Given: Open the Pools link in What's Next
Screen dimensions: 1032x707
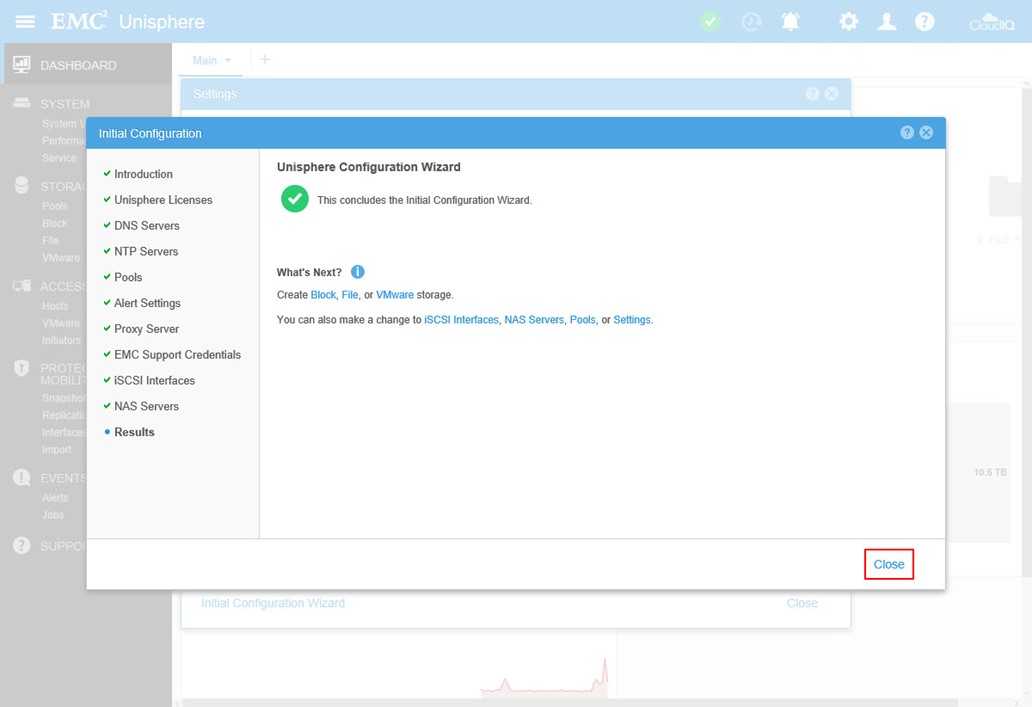Looking at the screenshot, I should point(582,319).
